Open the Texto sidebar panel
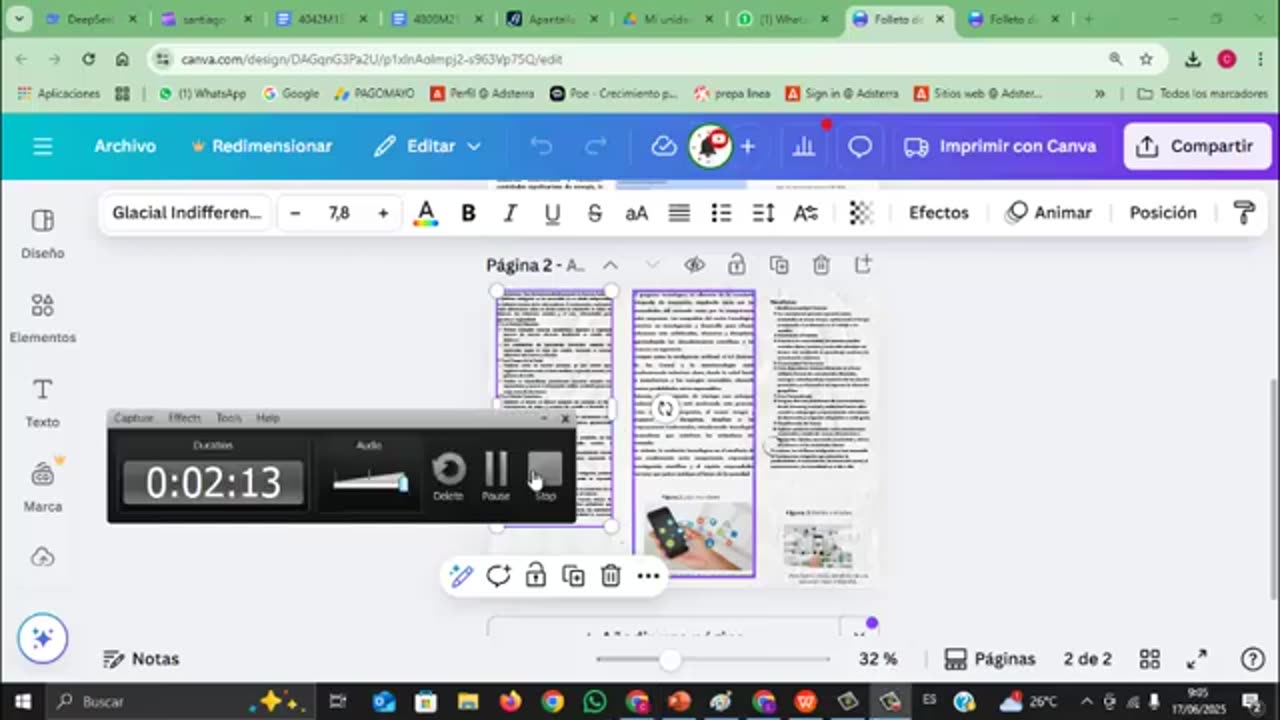 tap(42, 402)
